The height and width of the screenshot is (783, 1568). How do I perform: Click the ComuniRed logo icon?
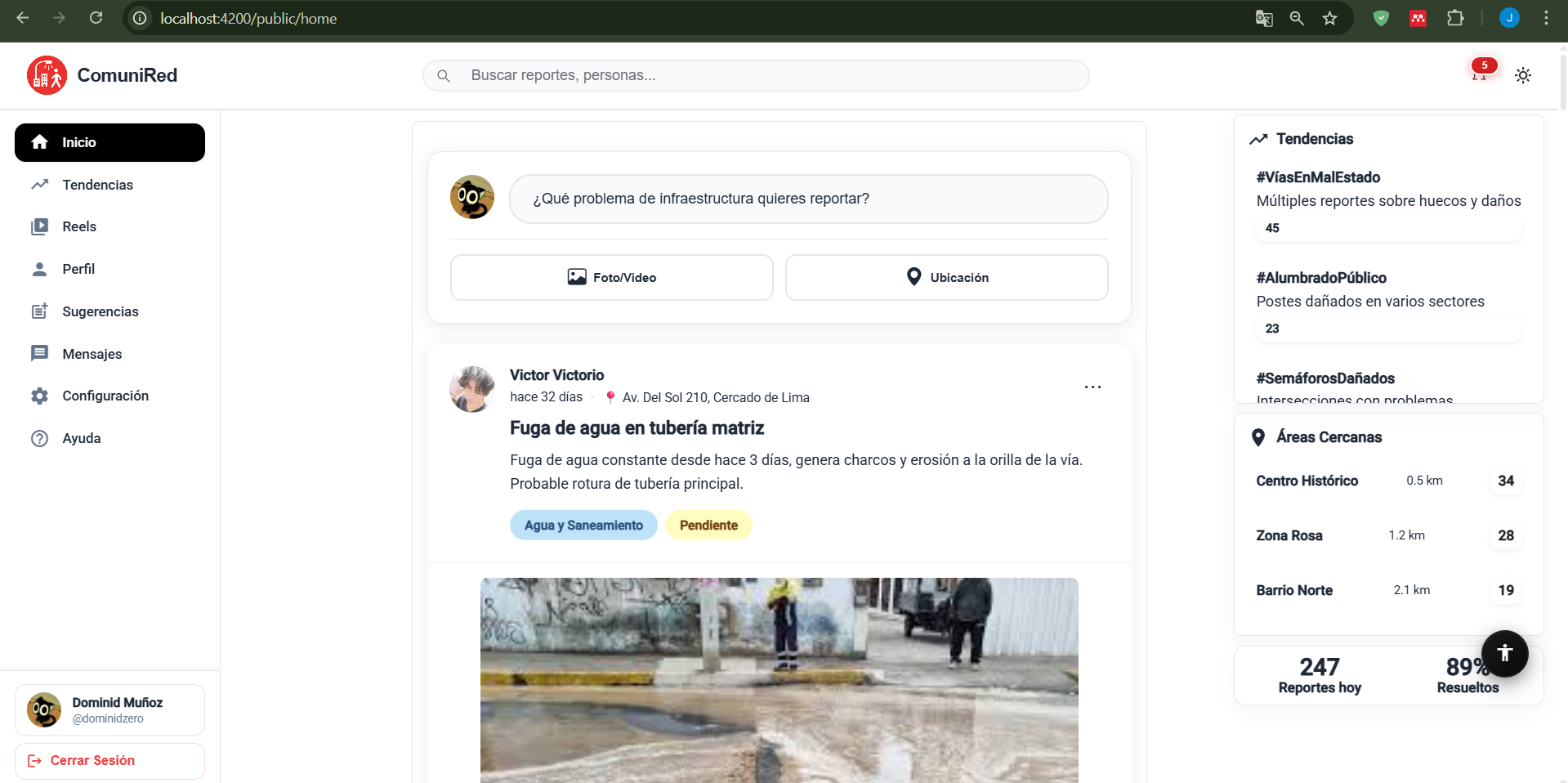click(47, 75)
